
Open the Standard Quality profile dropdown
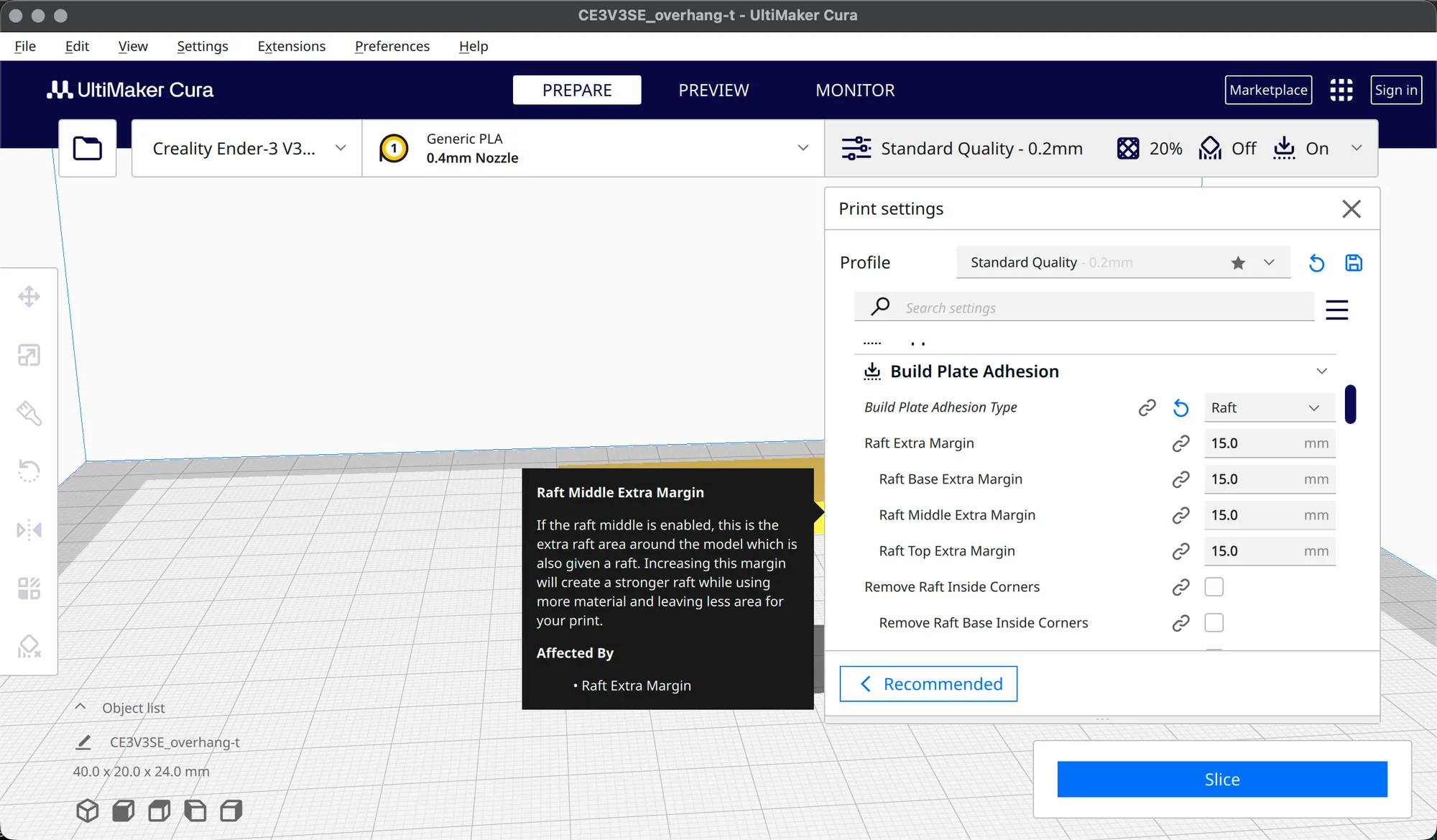tap(1123, 262)
